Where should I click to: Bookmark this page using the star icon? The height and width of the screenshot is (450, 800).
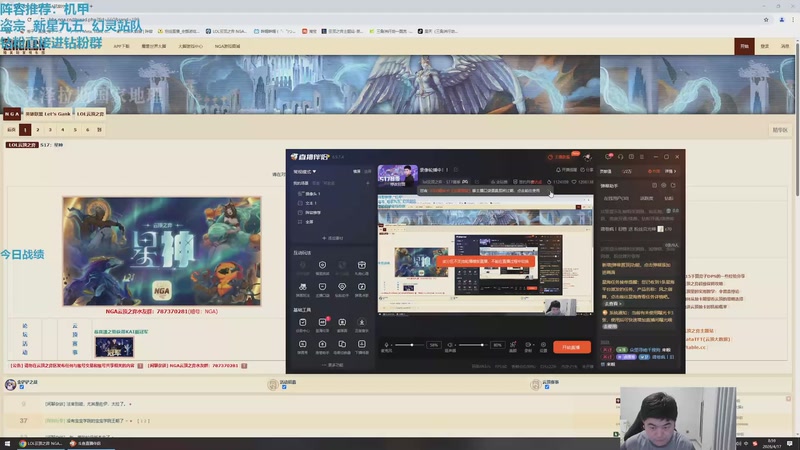pos(766,20)
